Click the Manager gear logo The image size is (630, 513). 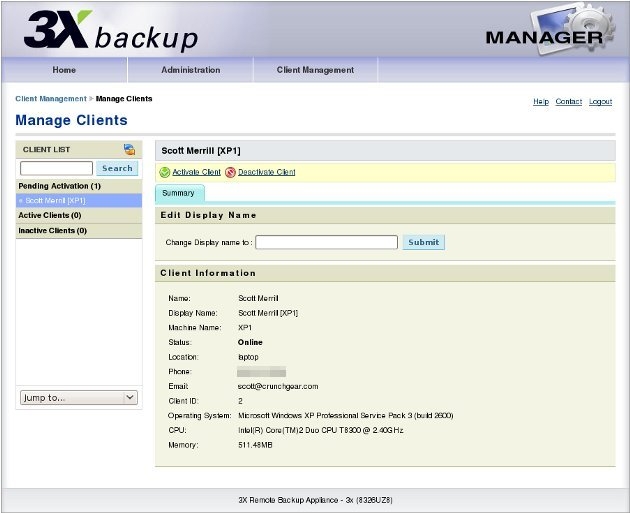tap(550, 30)
